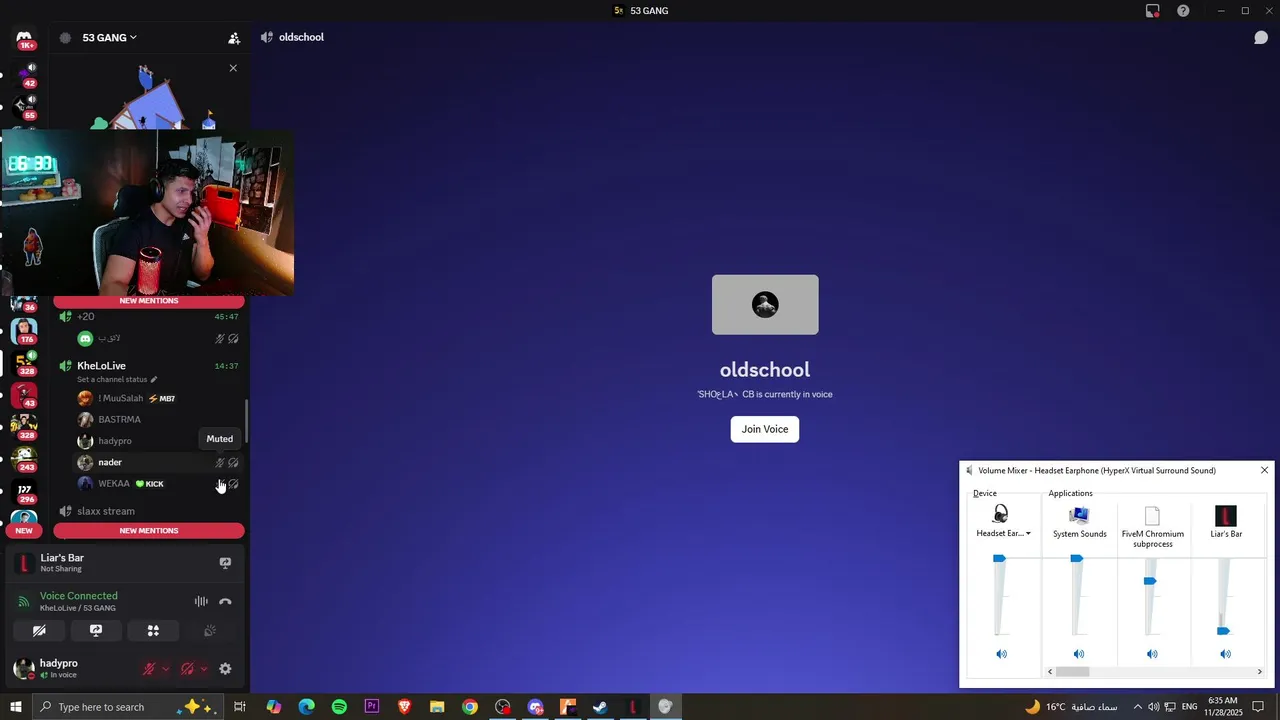Expand the audio output options chevron
Viewport: 1280px width, 720px height.
pyautogui.click(x=204, y=669)
